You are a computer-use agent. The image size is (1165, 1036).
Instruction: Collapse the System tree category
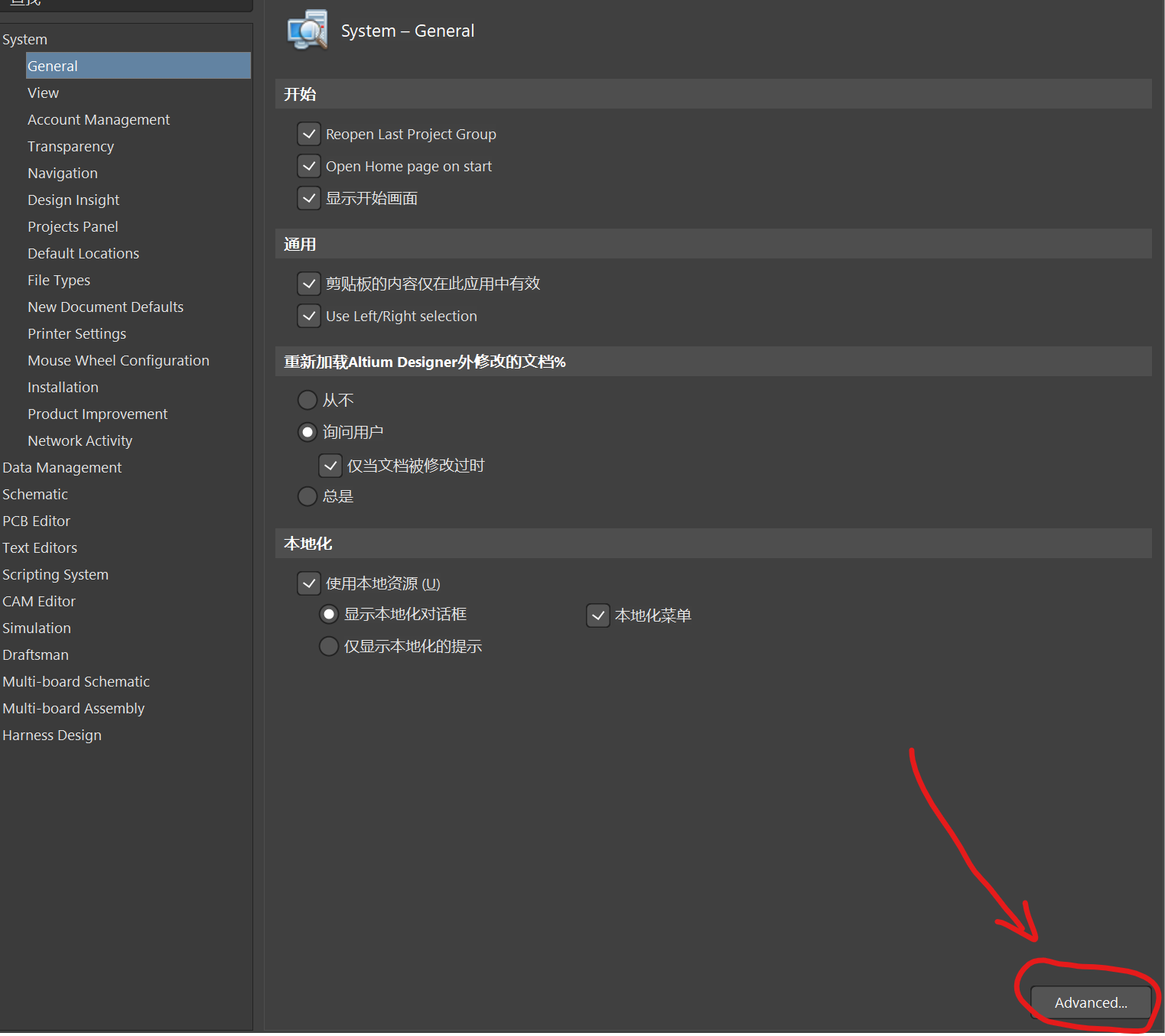click(x=24, y=40)
